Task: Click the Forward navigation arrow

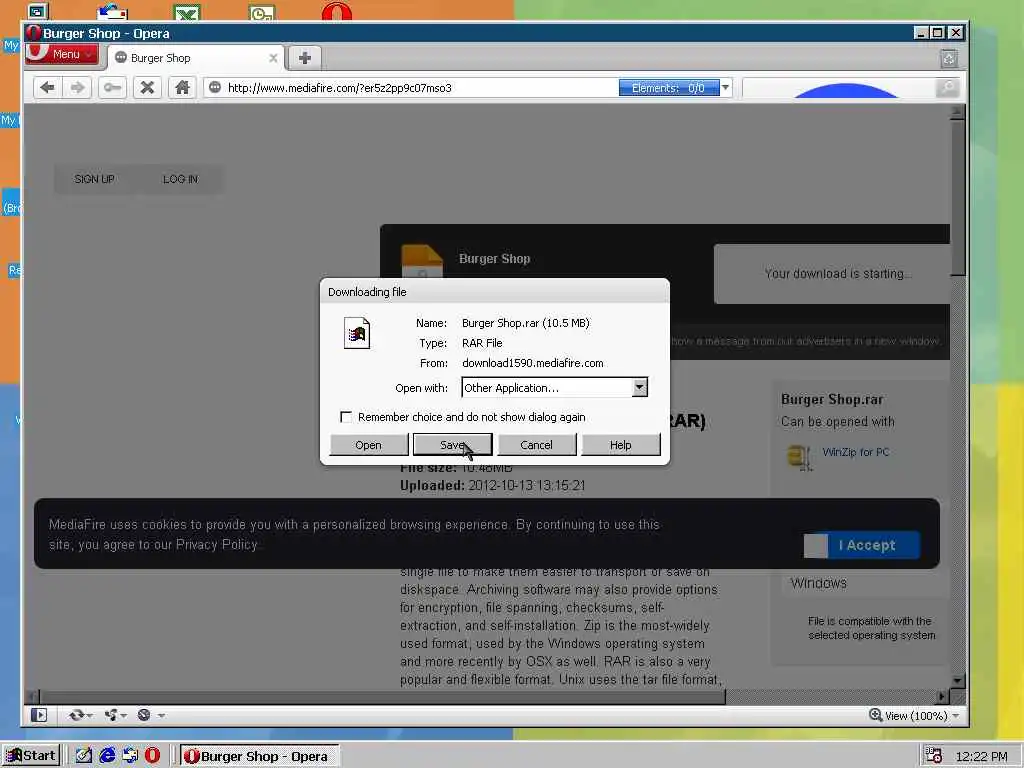Action: click(77, 88)
